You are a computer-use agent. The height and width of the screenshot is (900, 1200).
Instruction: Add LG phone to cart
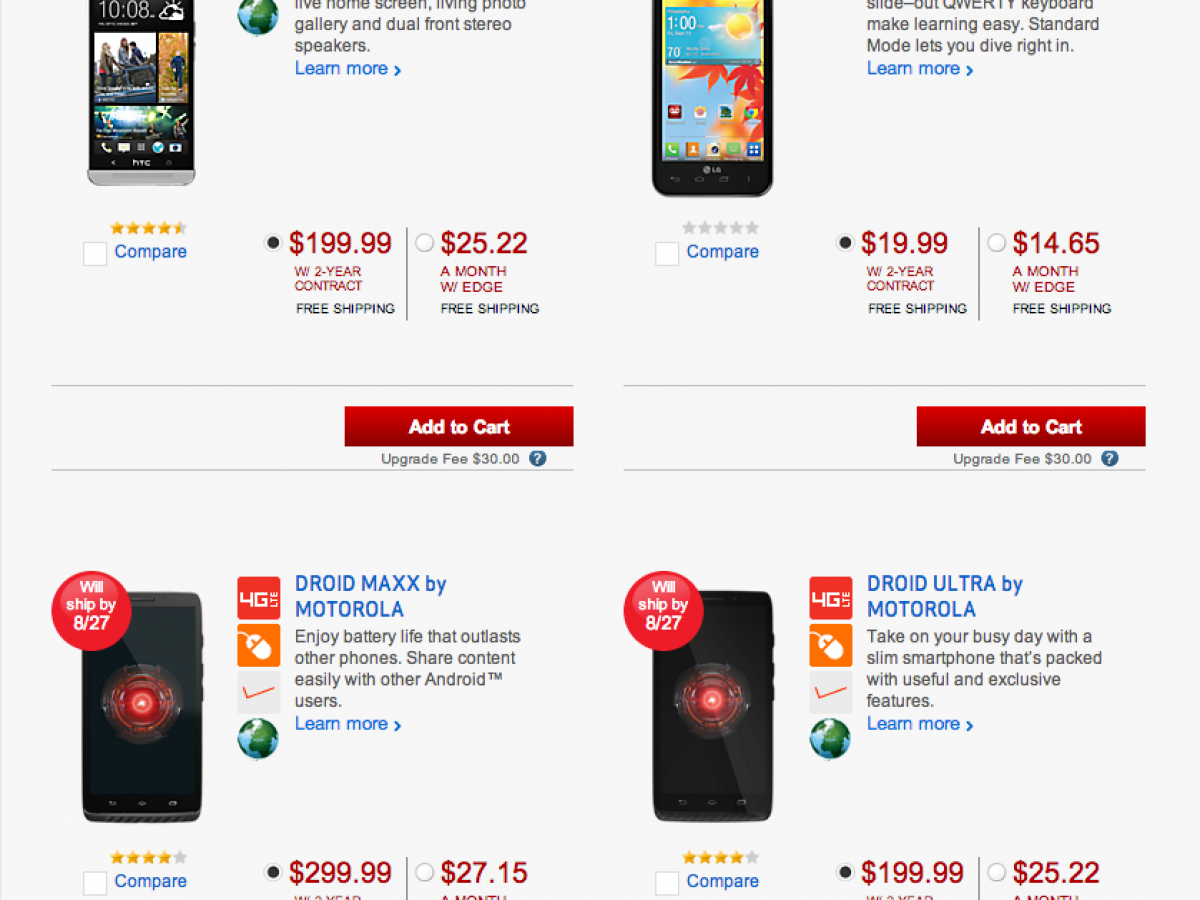1031,427
